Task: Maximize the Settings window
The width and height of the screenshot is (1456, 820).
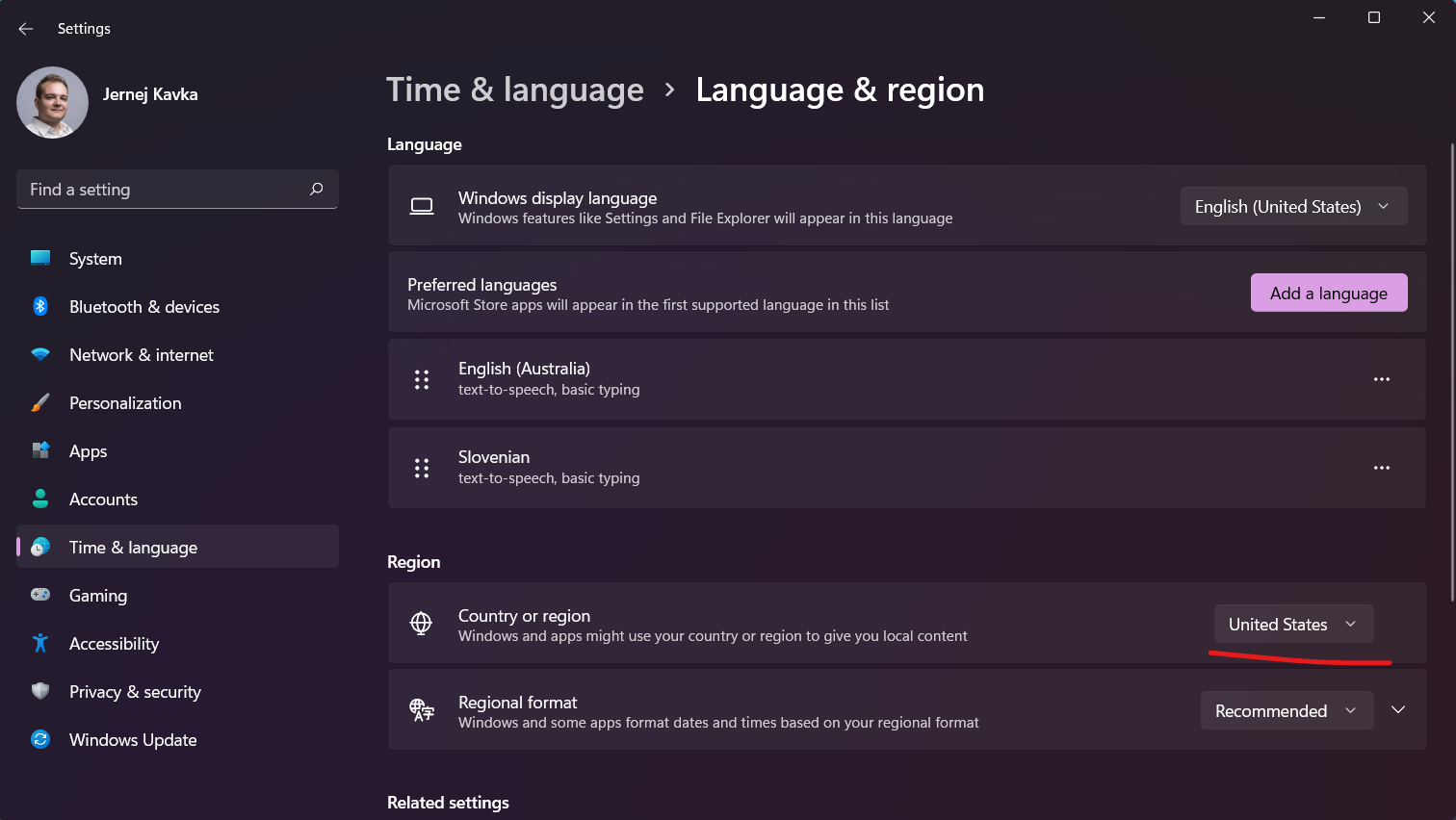Action: [1374, 17]
